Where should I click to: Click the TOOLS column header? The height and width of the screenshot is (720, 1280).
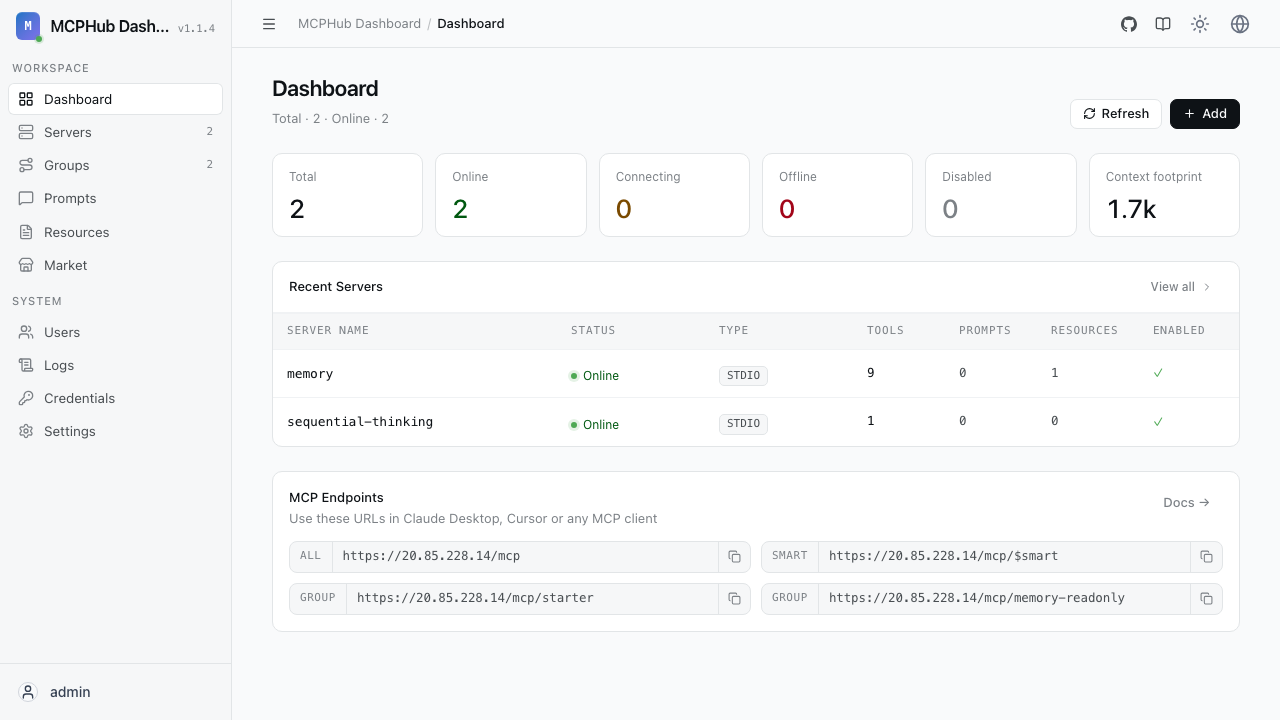885,330
